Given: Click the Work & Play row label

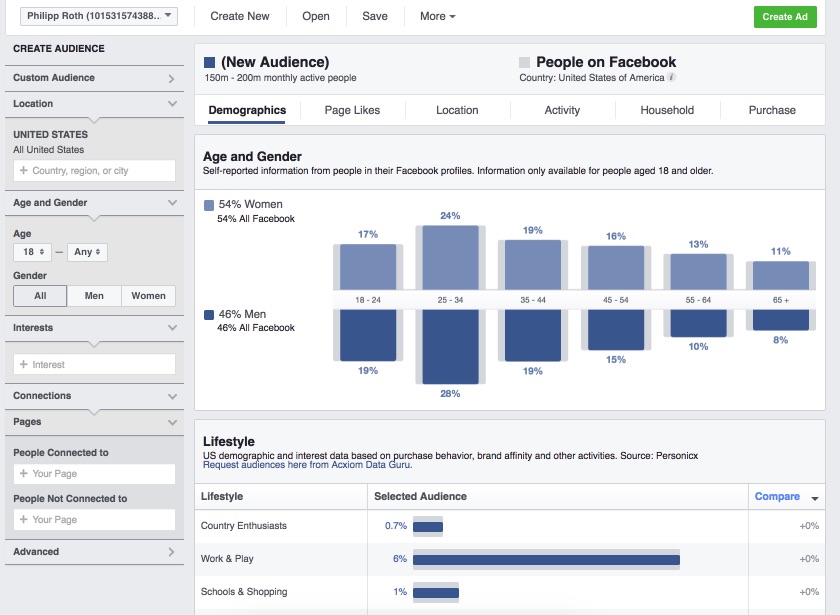Looking at the screenshot, I should (227, 559).
